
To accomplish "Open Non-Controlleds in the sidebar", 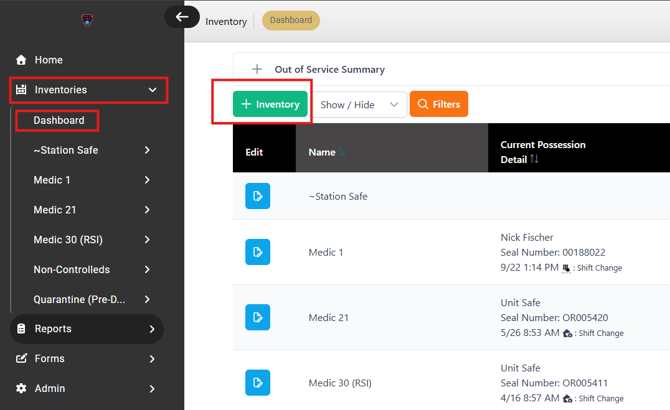I will 72,269.
